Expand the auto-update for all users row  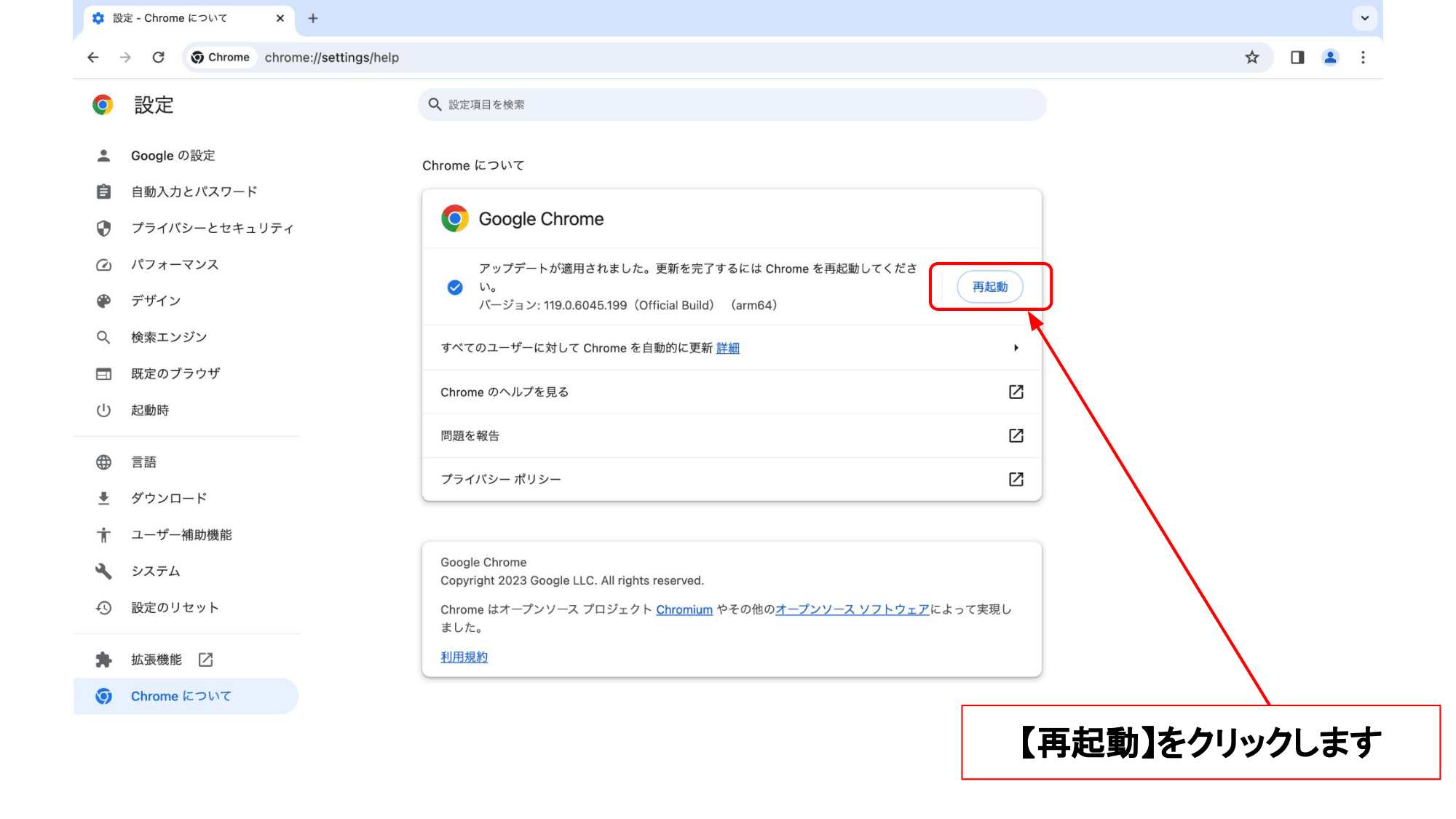[x=1016, y=348]
